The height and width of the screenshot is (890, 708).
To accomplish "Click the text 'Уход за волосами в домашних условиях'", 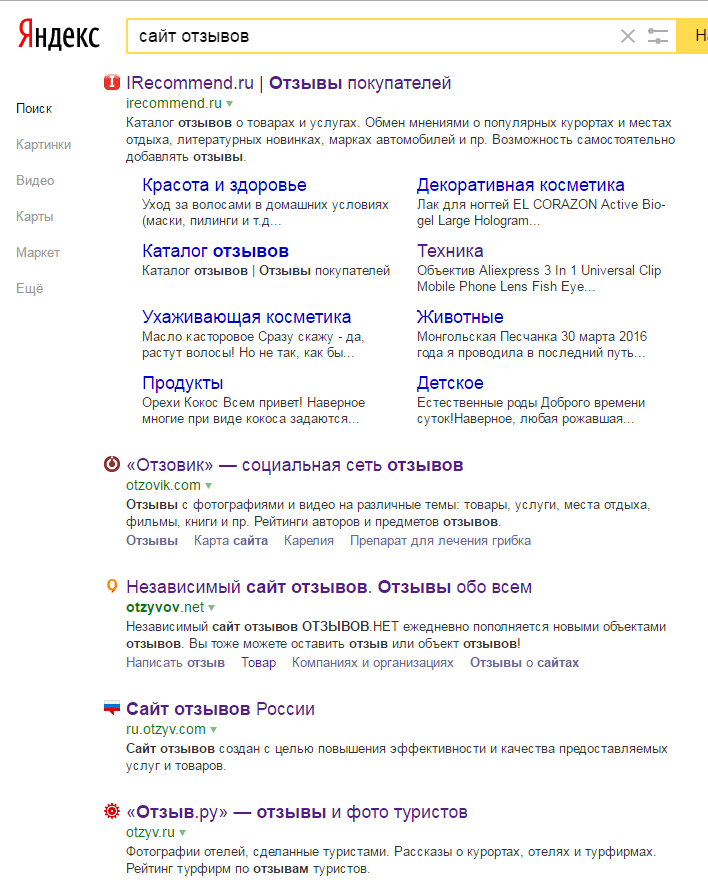I will (265, 212).
